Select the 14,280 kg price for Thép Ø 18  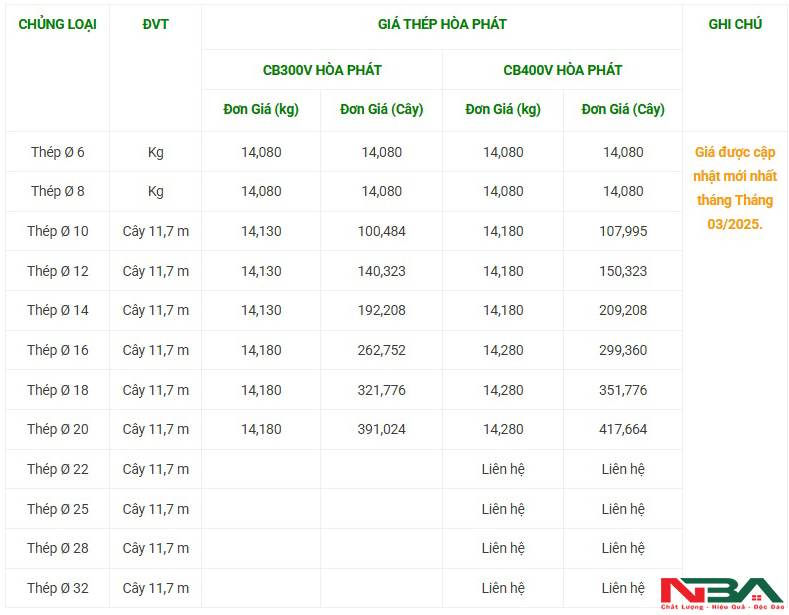[503, 390]
